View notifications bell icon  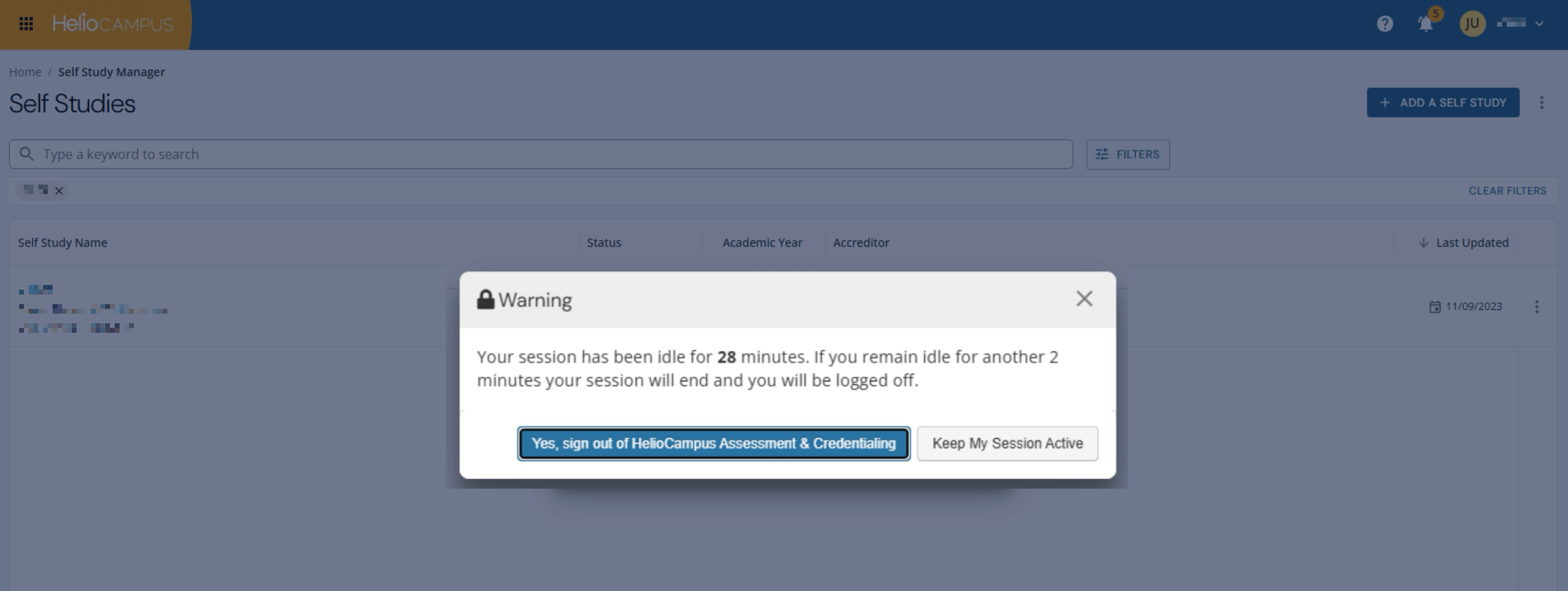point(1425,24)
